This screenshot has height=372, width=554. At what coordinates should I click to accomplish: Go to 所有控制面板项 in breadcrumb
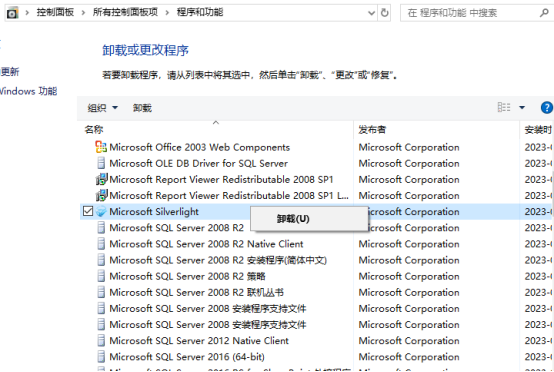pos(125,12)
